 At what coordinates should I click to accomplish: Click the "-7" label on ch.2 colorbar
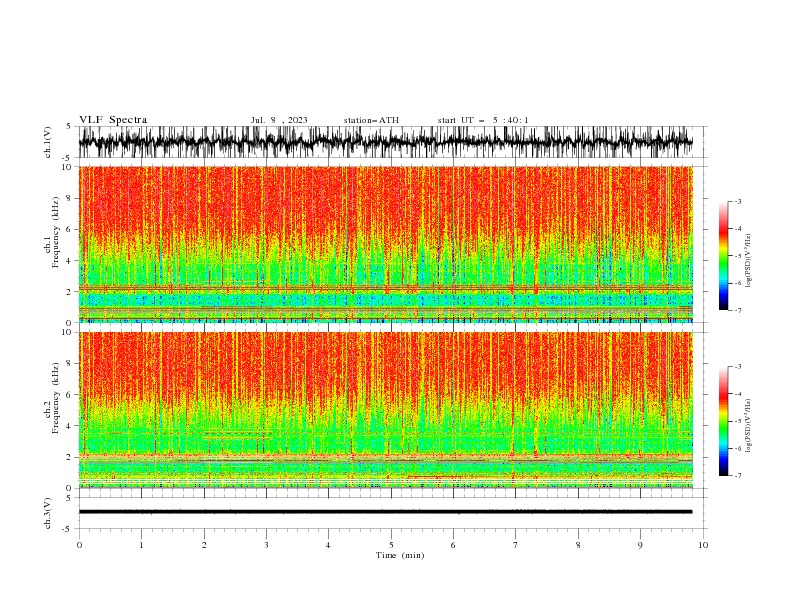pyautogui.click(x=738, y=476)
